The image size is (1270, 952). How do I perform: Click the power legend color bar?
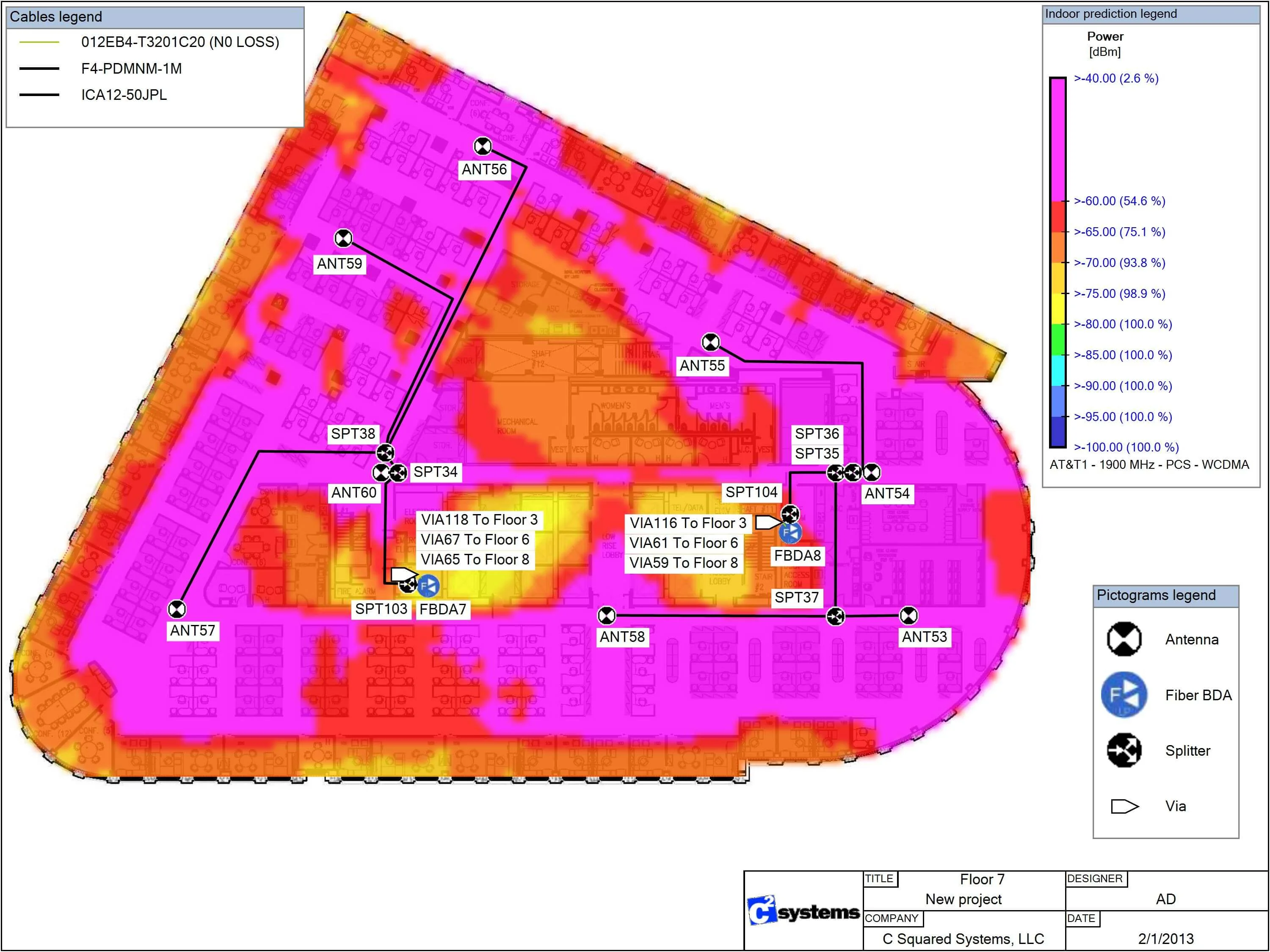click(x=1057, y=262)
